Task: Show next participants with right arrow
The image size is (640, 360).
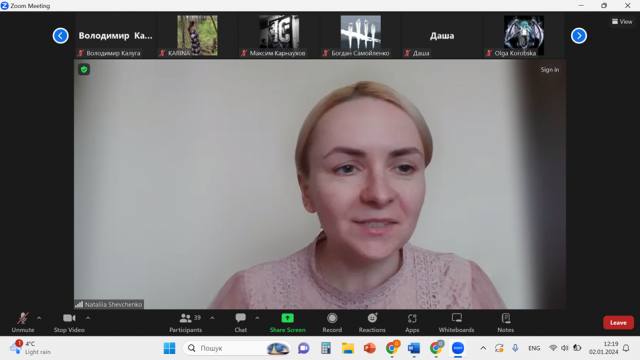Action: pyautogui.click(x=579, y=36)
